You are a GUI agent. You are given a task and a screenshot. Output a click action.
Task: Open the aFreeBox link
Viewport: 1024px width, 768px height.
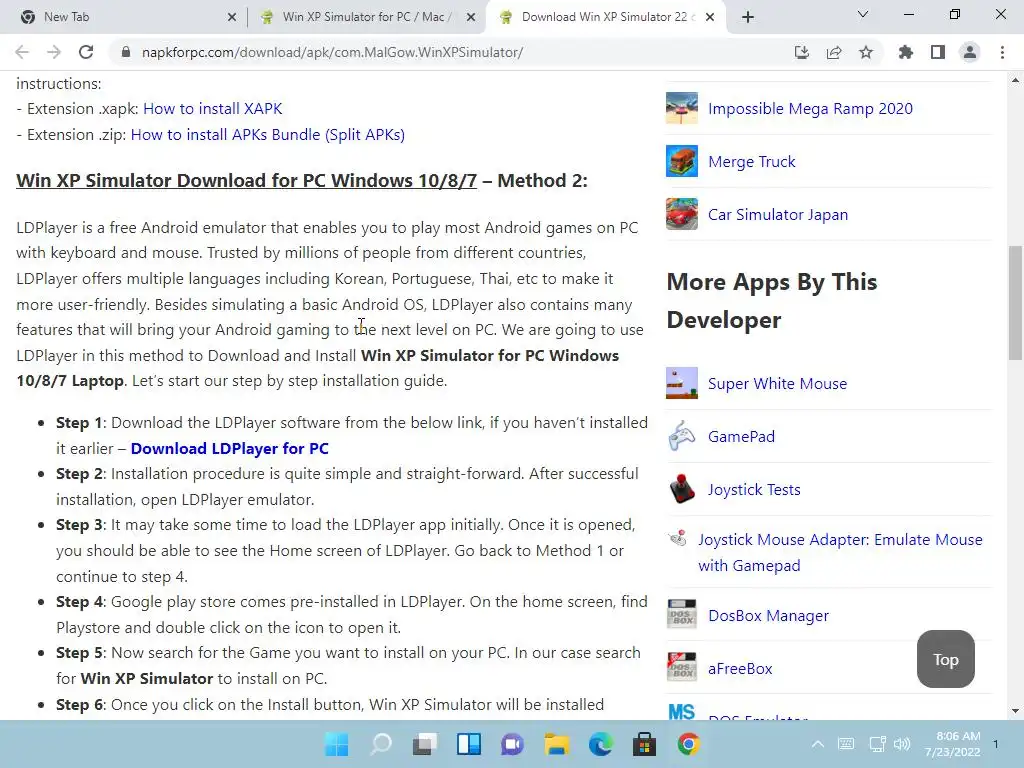point(740,668)
